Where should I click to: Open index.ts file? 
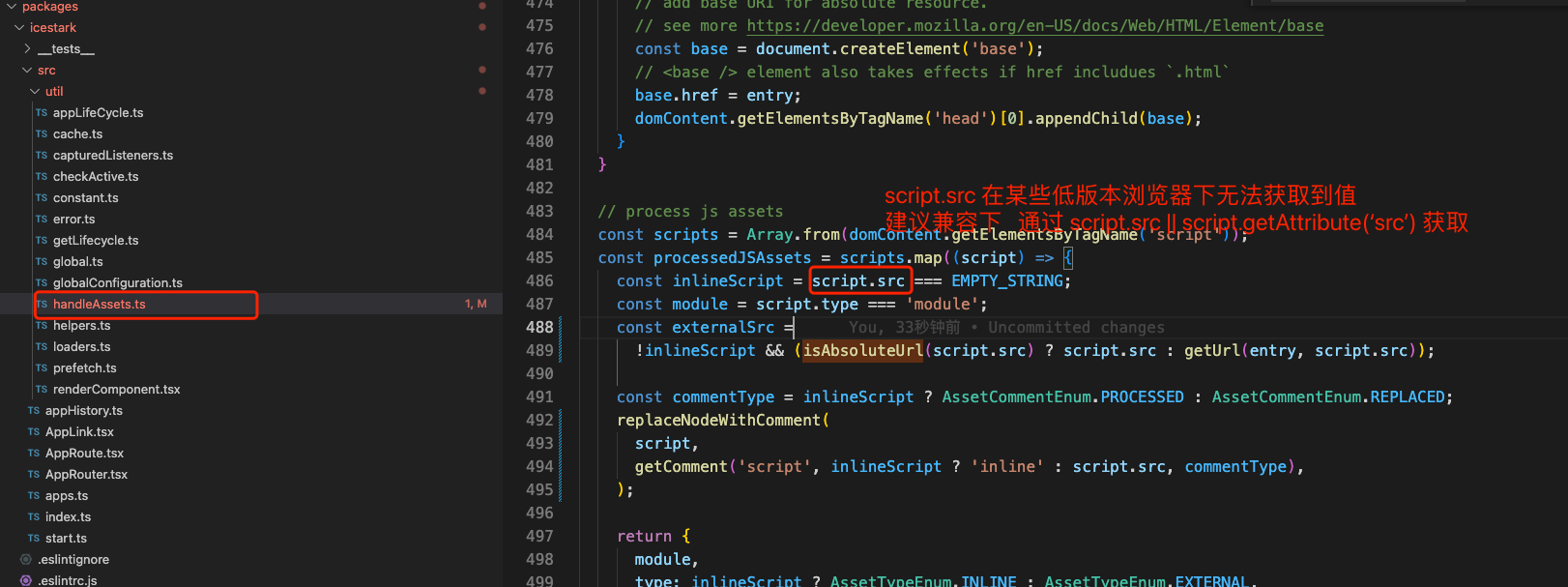point(69,516)
